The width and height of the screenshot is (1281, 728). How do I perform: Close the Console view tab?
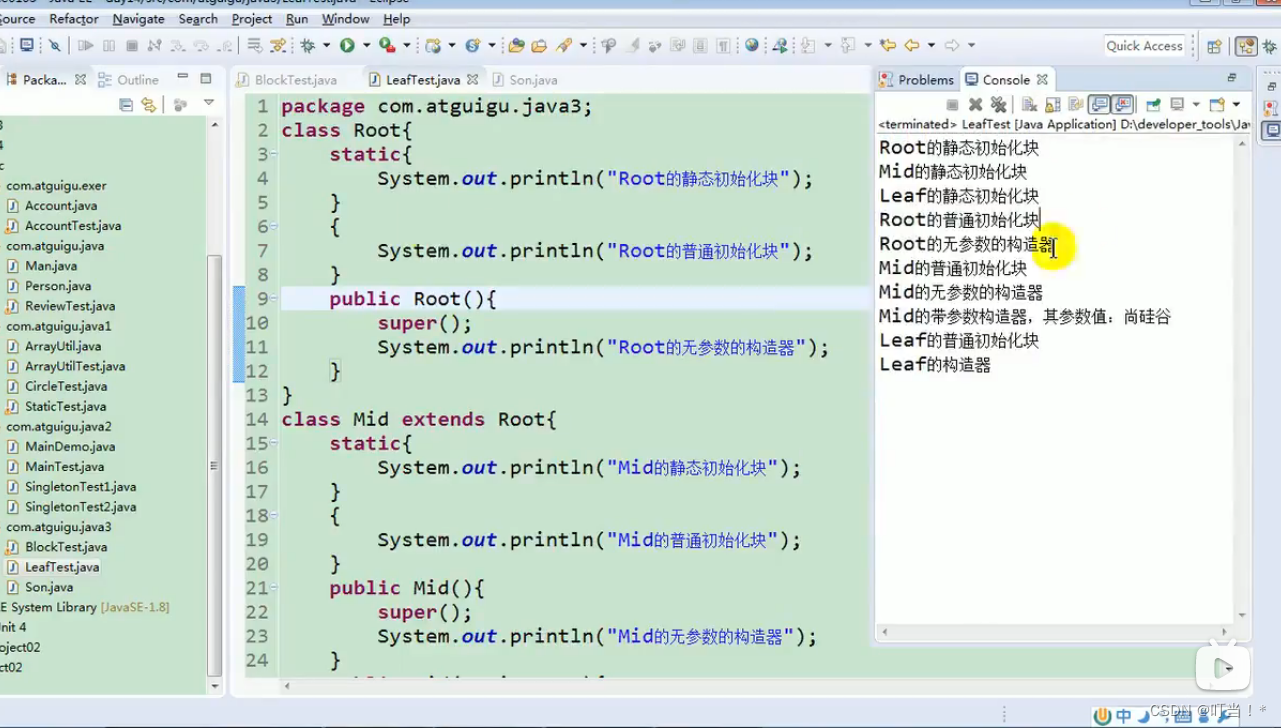coord(1042,80)
